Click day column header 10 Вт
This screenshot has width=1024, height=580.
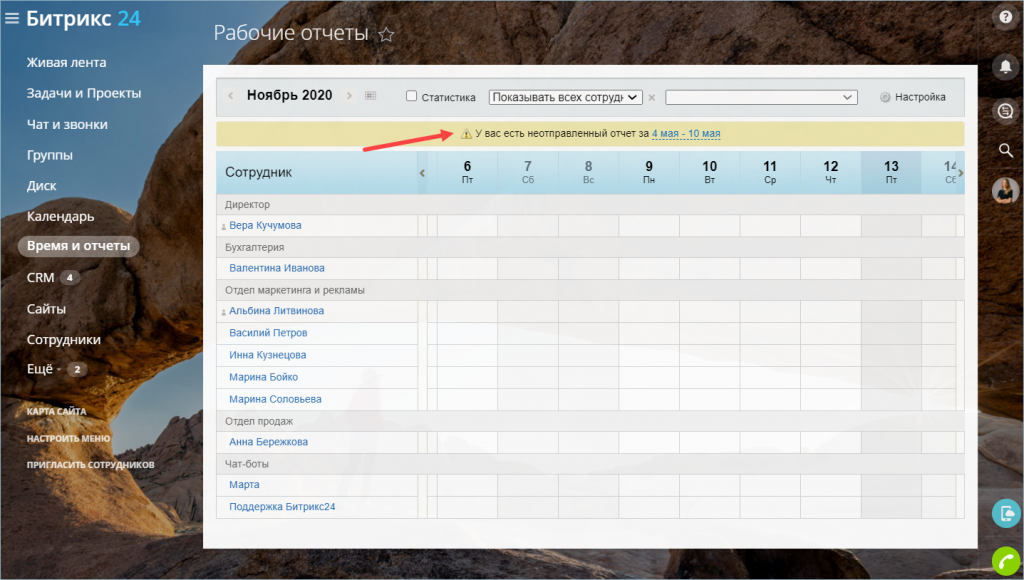point(709,172)
